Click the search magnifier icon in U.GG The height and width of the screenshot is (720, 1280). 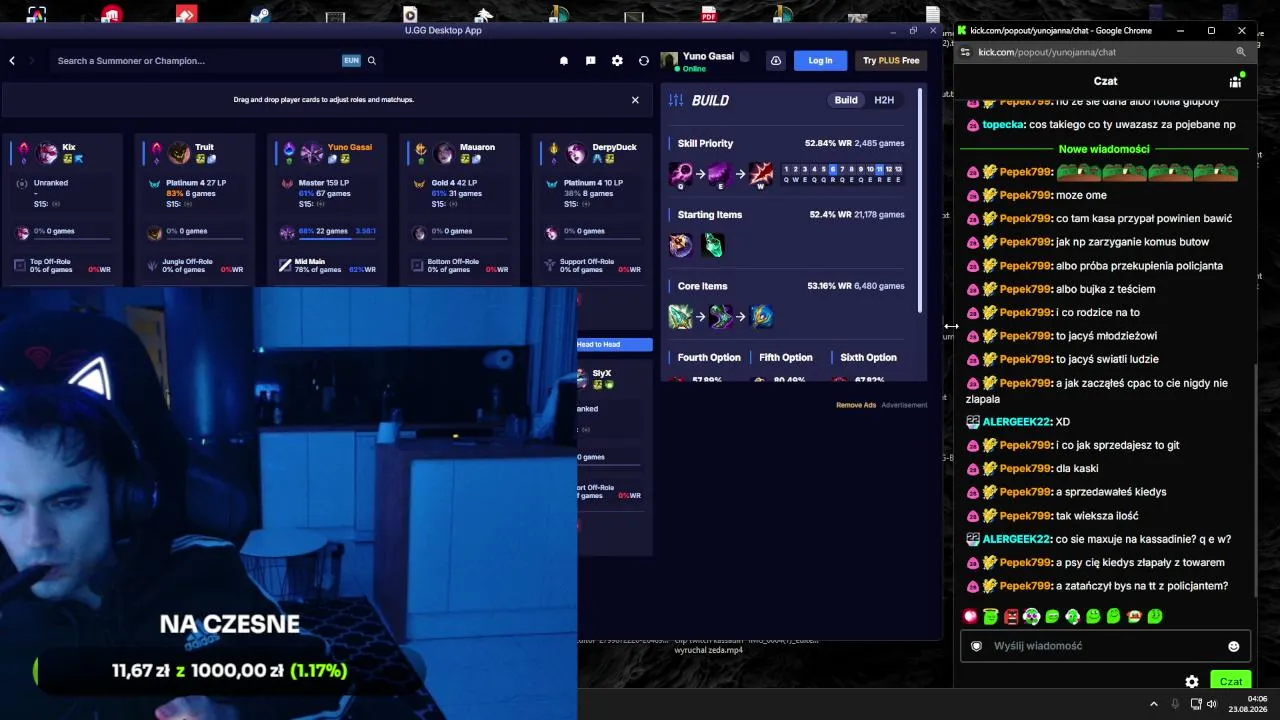click(x=372, y=61)
